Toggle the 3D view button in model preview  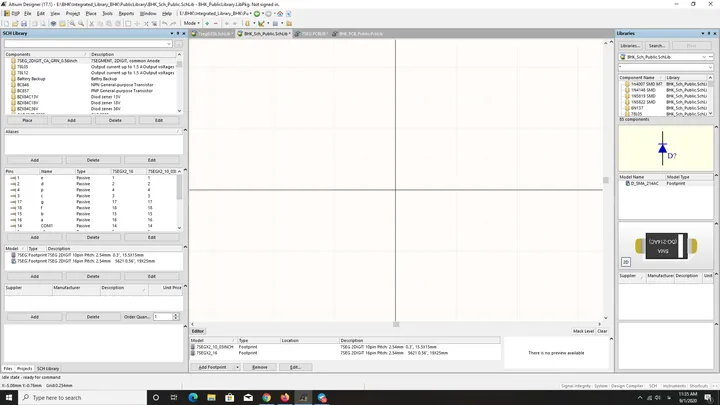[625, 262]
